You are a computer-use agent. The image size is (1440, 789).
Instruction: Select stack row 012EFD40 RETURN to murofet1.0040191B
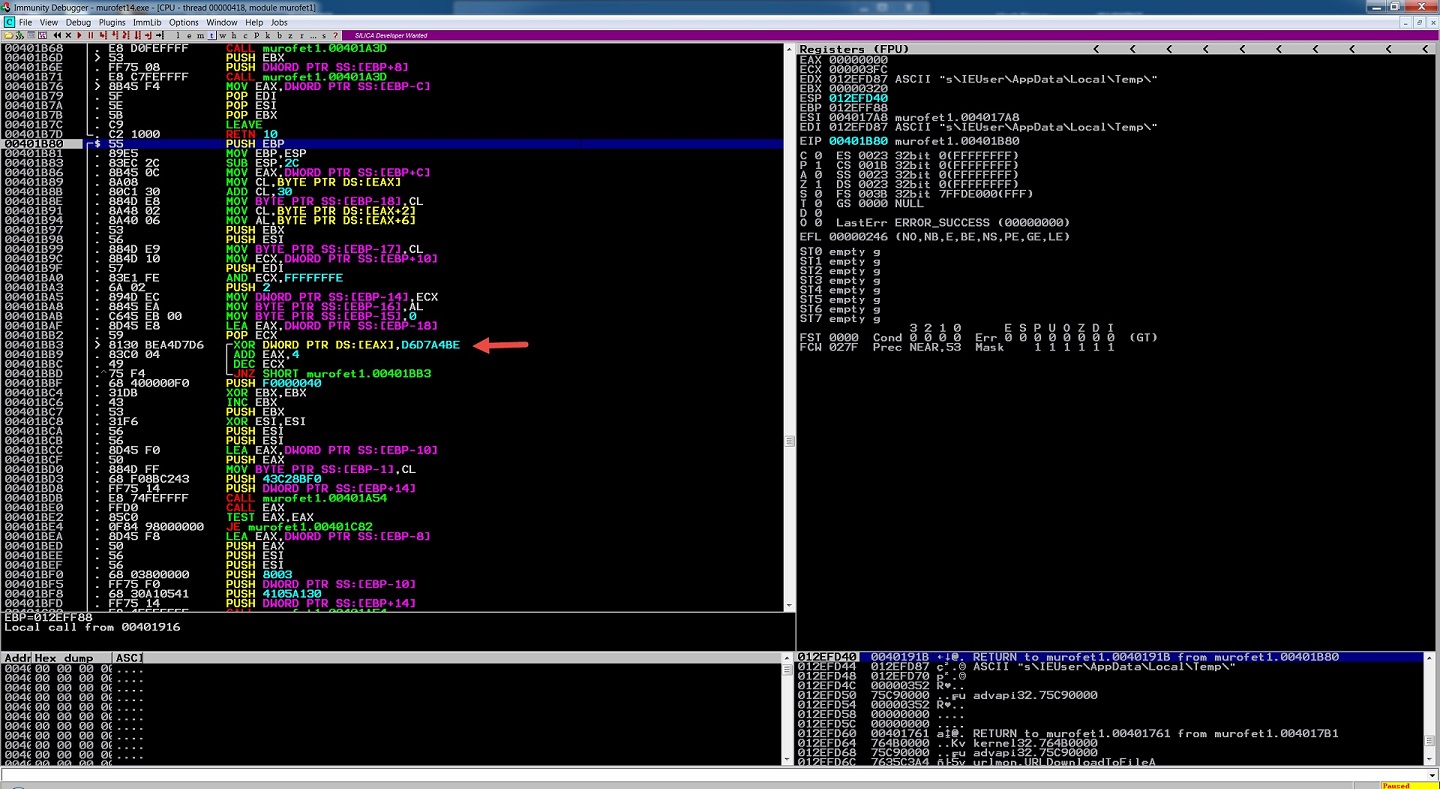[x=1109, y=657]
